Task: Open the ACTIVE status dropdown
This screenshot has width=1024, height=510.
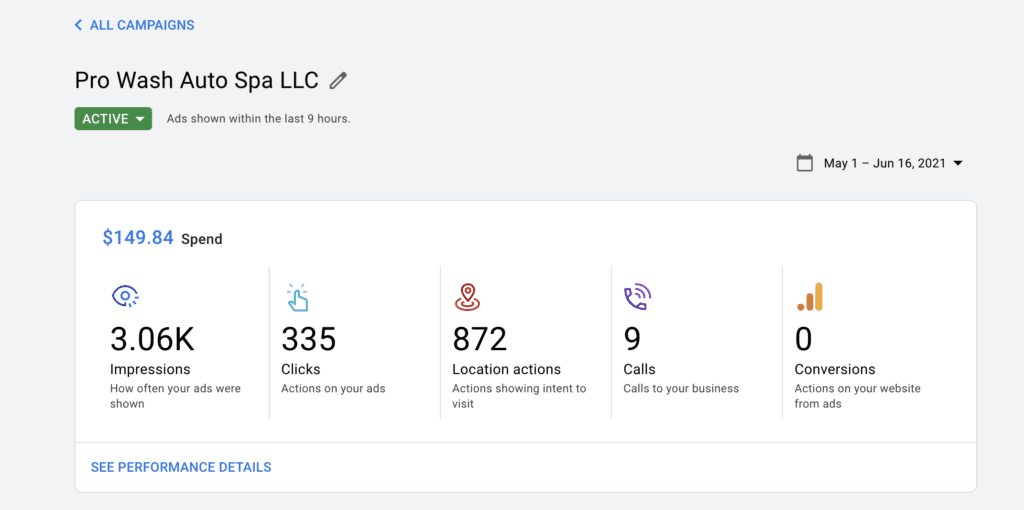Action: (x=113, y=119)
